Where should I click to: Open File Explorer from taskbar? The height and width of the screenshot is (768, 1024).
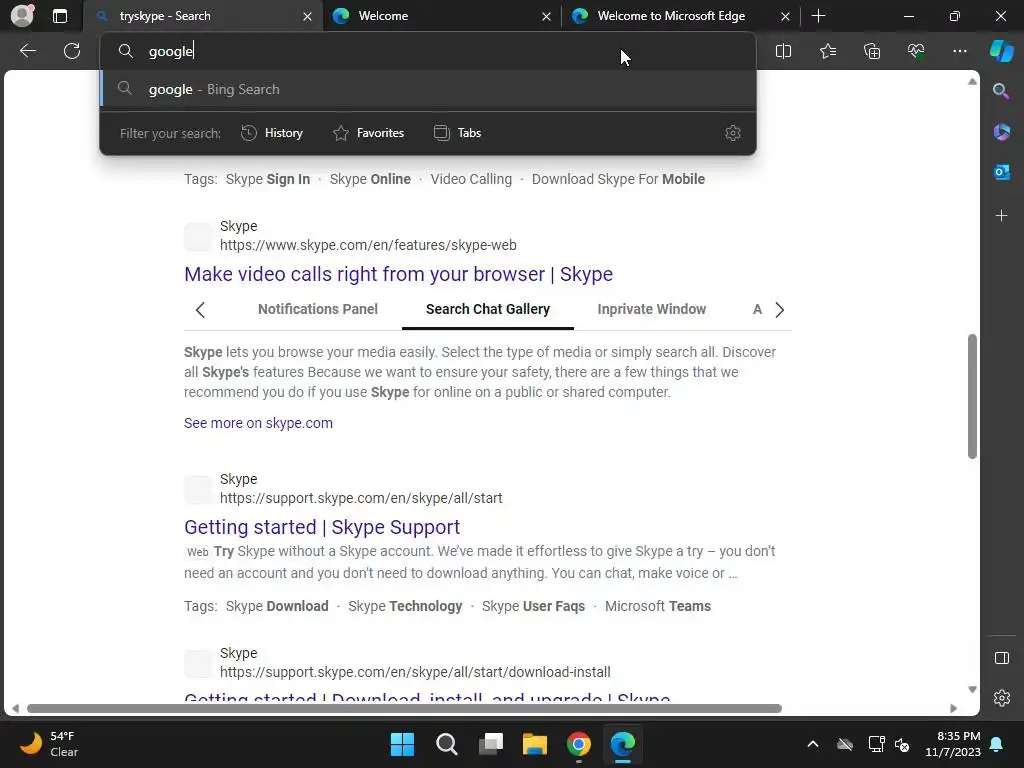(535, 744)
